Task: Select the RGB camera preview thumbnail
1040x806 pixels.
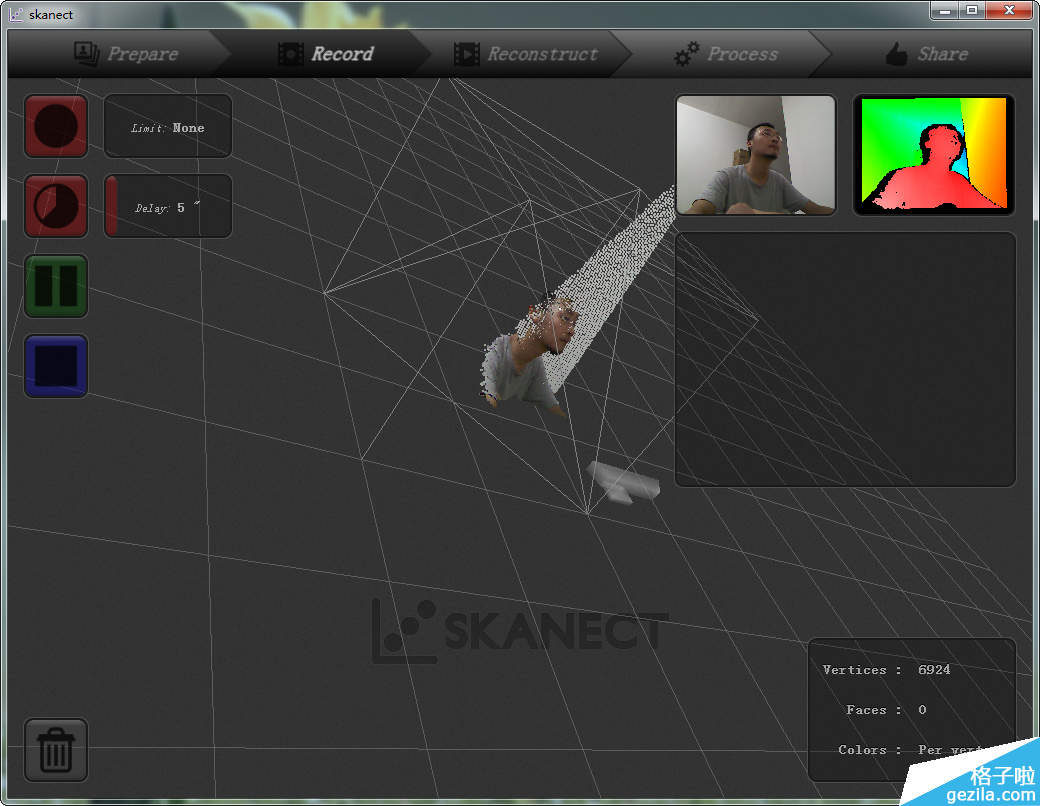Action: pos(755,155)
